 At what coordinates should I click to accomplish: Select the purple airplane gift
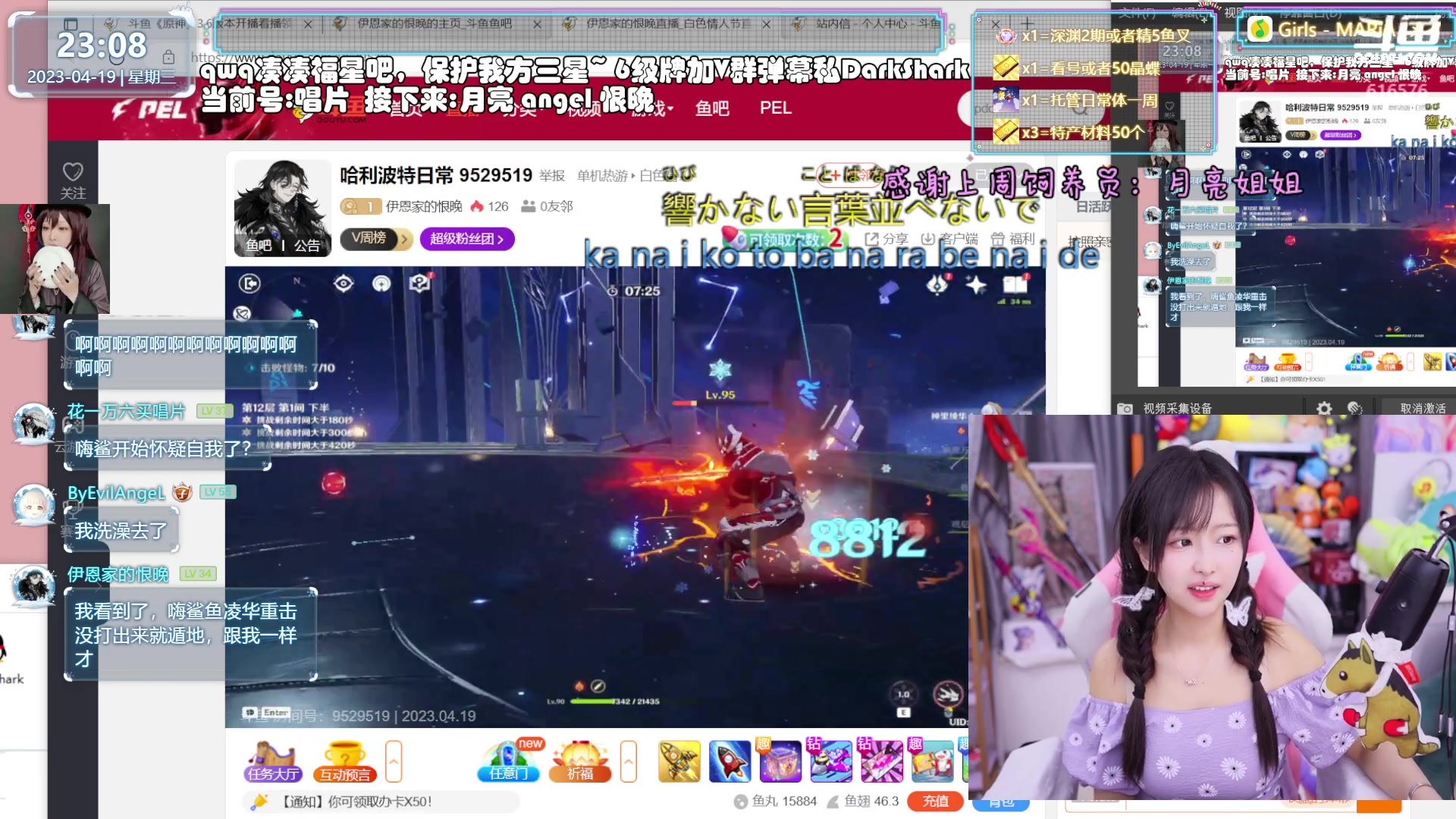pos(831,761)
